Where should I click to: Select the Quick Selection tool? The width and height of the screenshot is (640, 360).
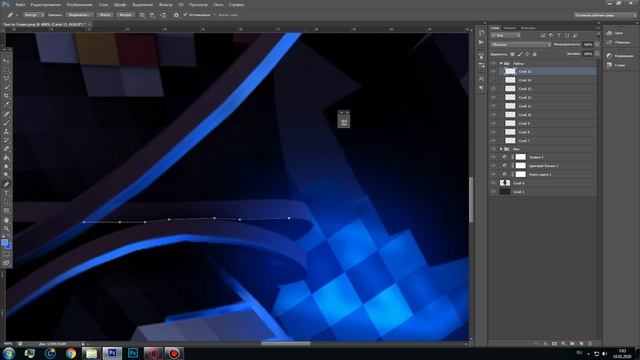(6, 87)
